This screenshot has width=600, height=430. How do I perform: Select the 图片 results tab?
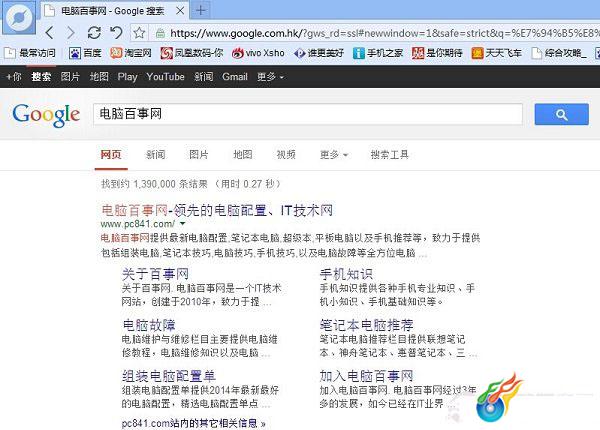[199, 155]
